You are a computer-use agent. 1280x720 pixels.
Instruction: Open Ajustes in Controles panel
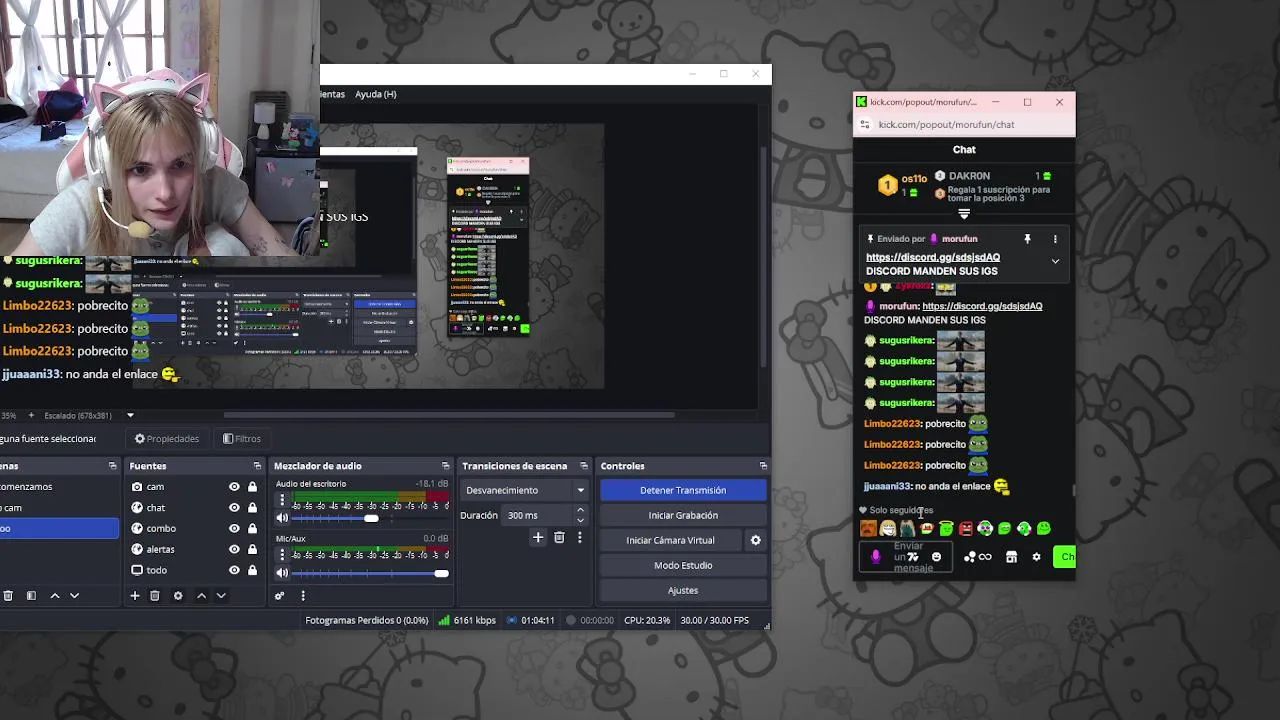pos(683,590)
